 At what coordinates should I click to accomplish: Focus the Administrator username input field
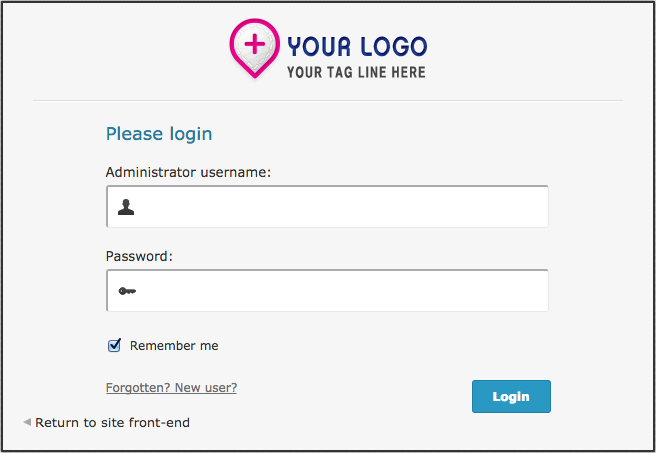(x=340, y=207)
